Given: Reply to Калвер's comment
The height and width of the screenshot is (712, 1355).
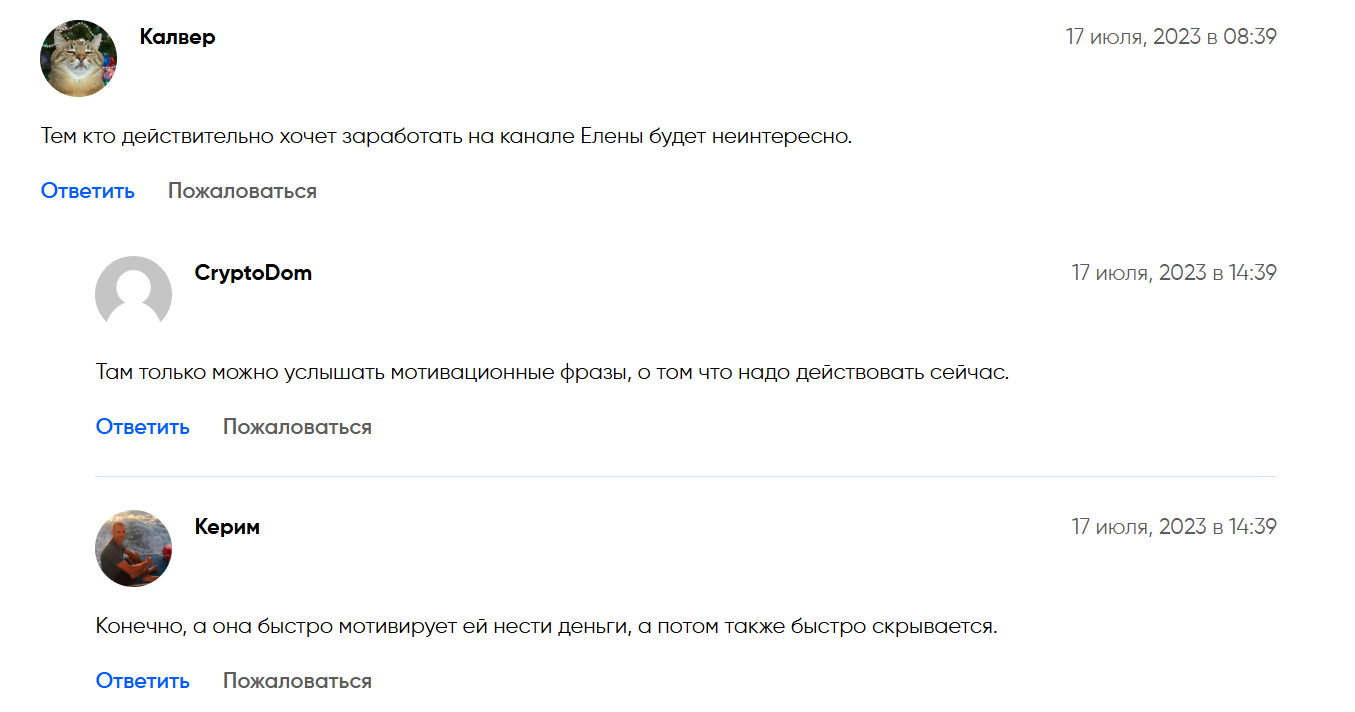Looking at the screenshot, I should [88, 191].
